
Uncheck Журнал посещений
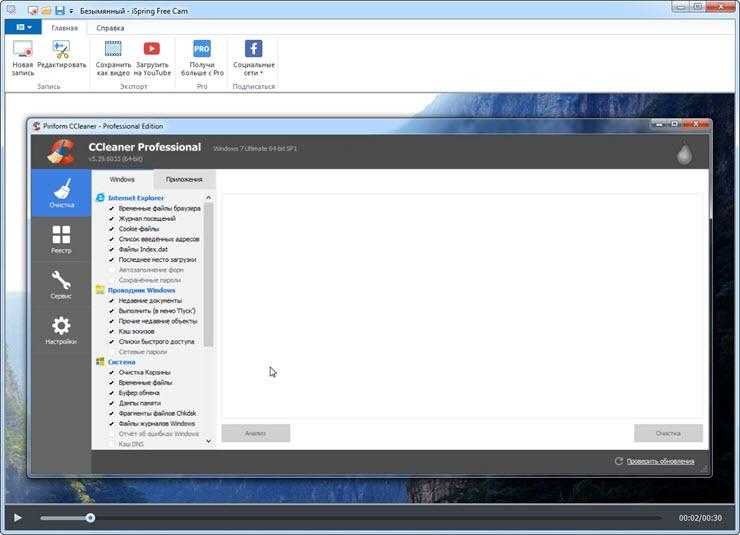click(112, 218)
